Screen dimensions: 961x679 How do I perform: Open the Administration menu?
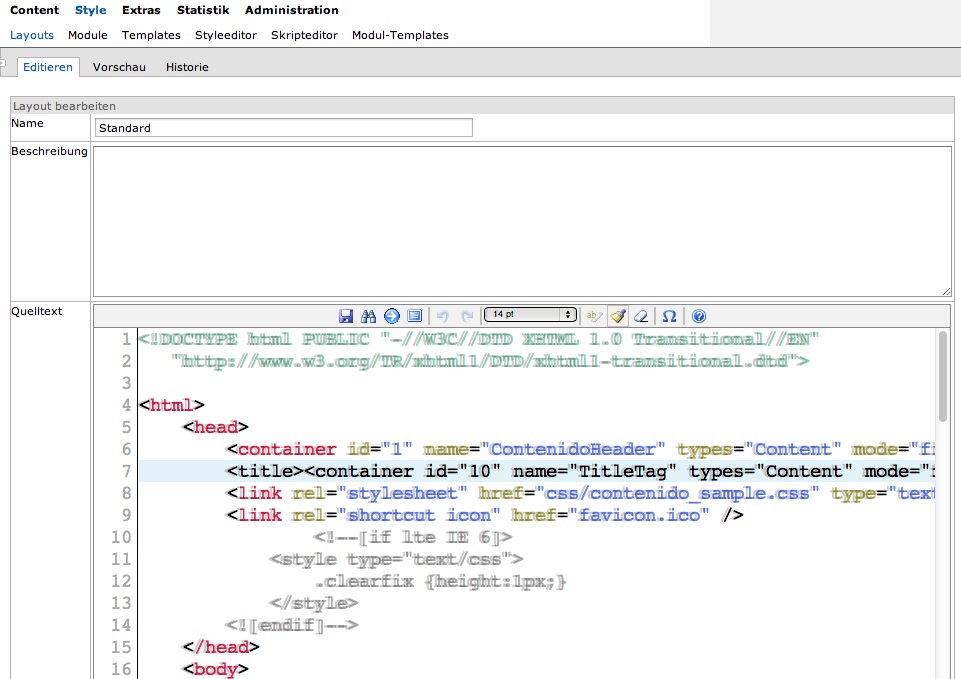[x=291, y=10]
